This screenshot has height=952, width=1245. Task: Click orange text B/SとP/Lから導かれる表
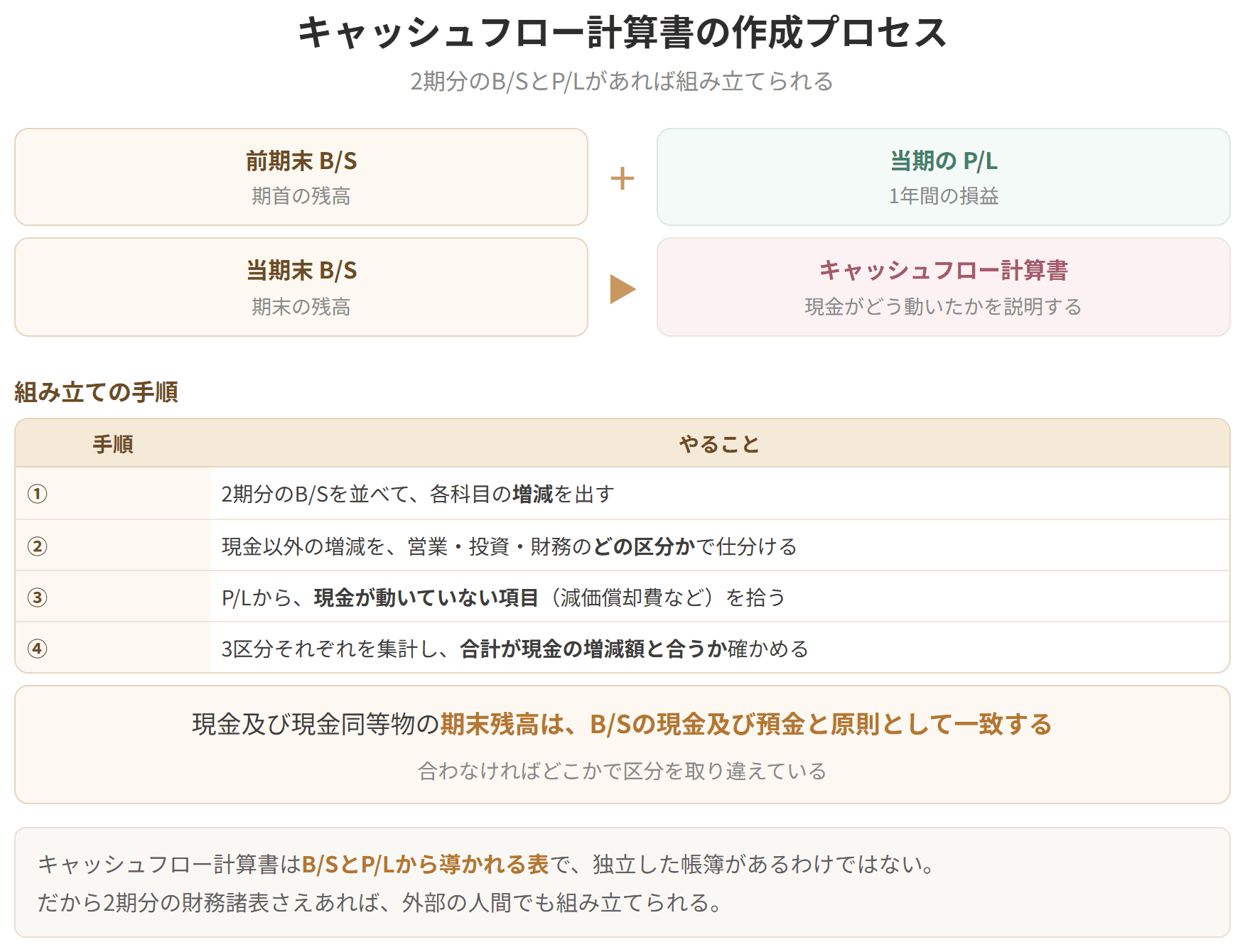click(425, 864)
